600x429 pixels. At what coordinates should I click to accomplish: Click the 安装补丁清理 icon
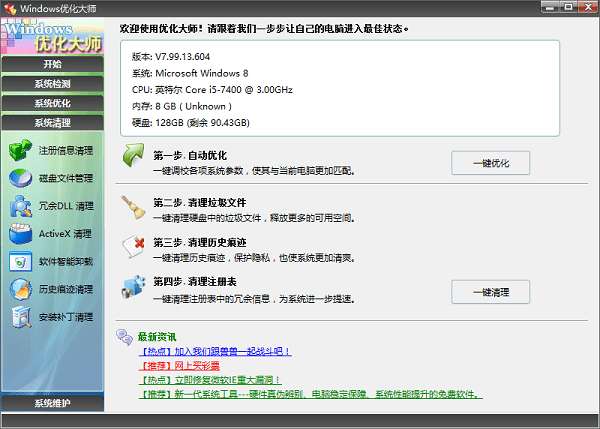pos(21,317)
